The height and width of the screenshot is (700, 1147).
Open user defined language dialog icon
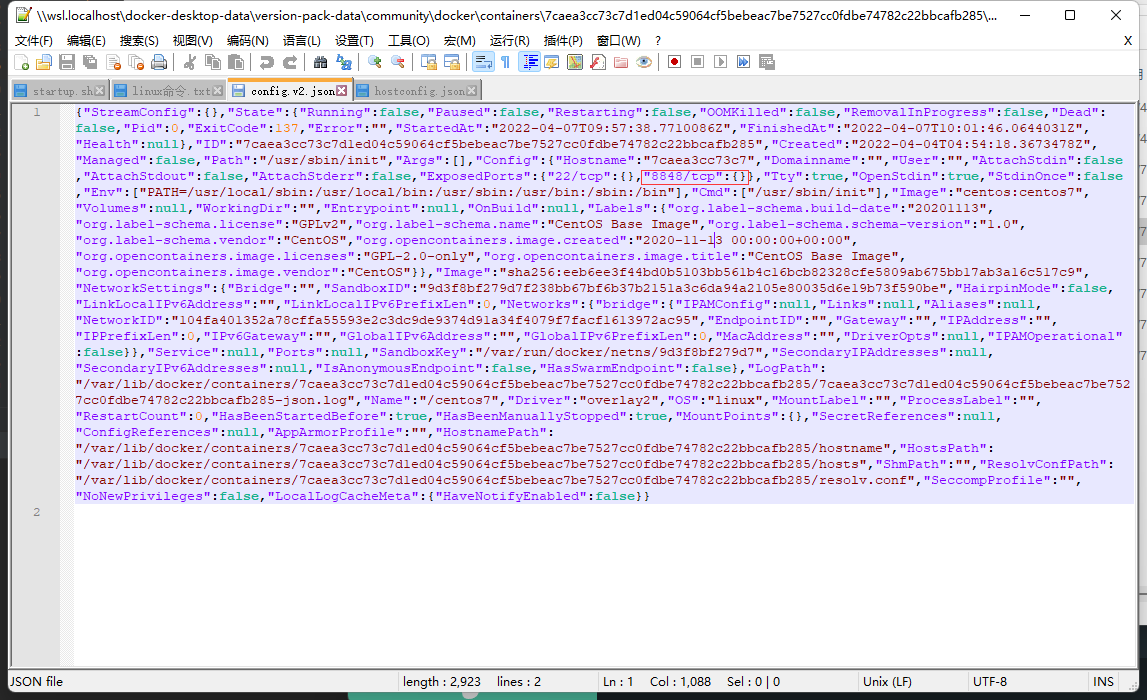[552, 62]
